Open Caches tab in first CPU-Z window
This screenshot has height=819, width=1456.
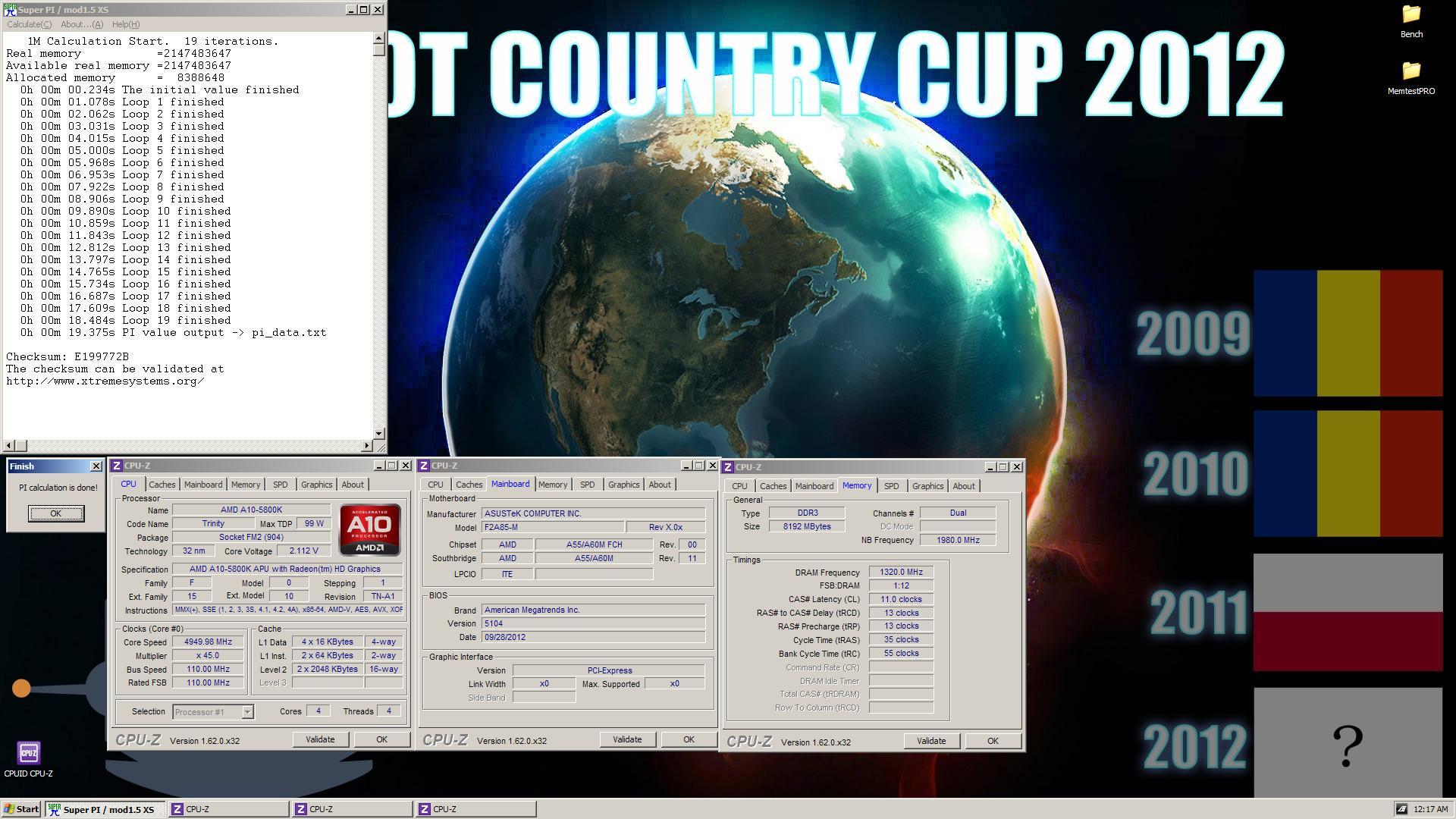(x=162, y=485)
